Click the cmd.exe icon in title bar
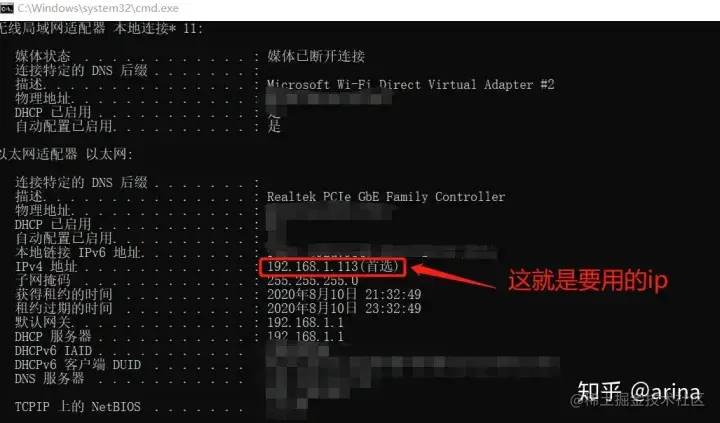This screenshot has height=423, width=720. tap(7, 8)
